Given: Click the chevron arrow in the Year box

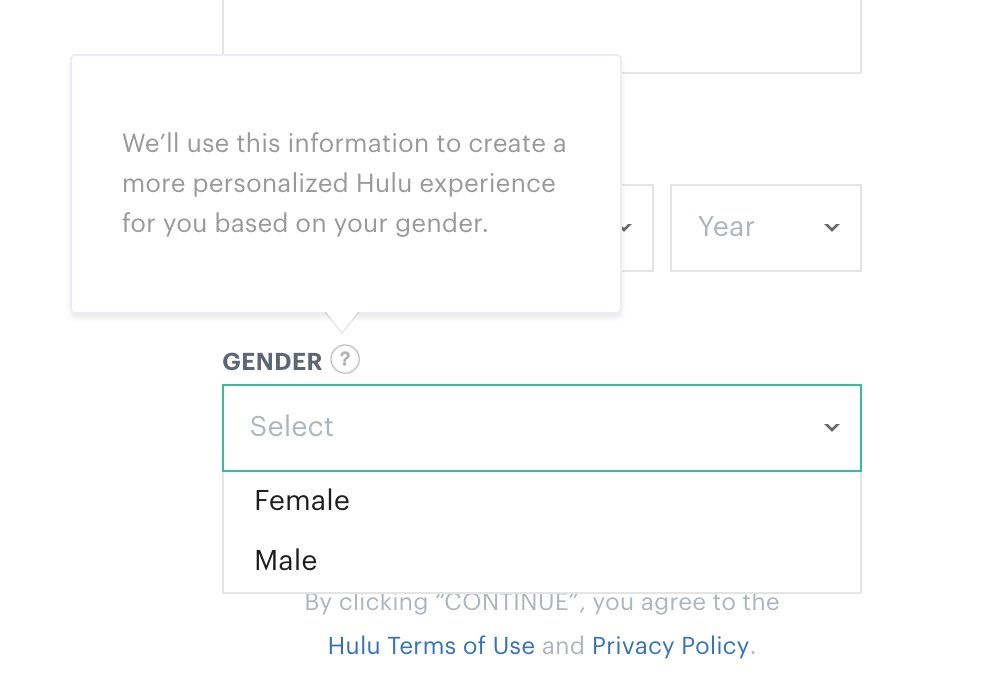Looking at the screenshot, I should point(831,227).
